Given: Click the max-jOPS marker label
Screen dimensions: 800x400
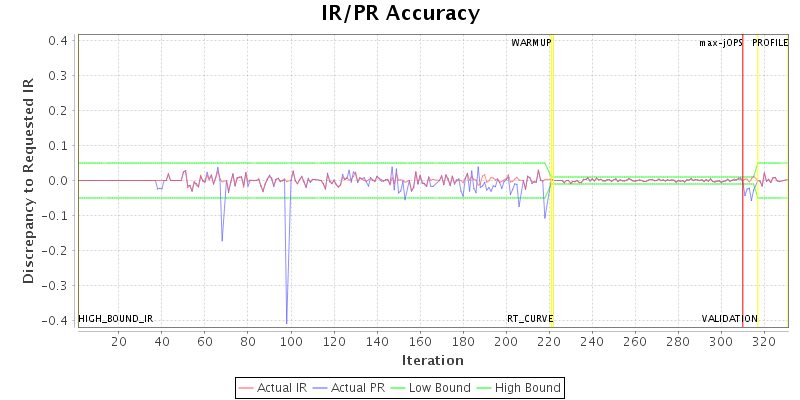Looking at the screenshot, I should pos(720,43).
